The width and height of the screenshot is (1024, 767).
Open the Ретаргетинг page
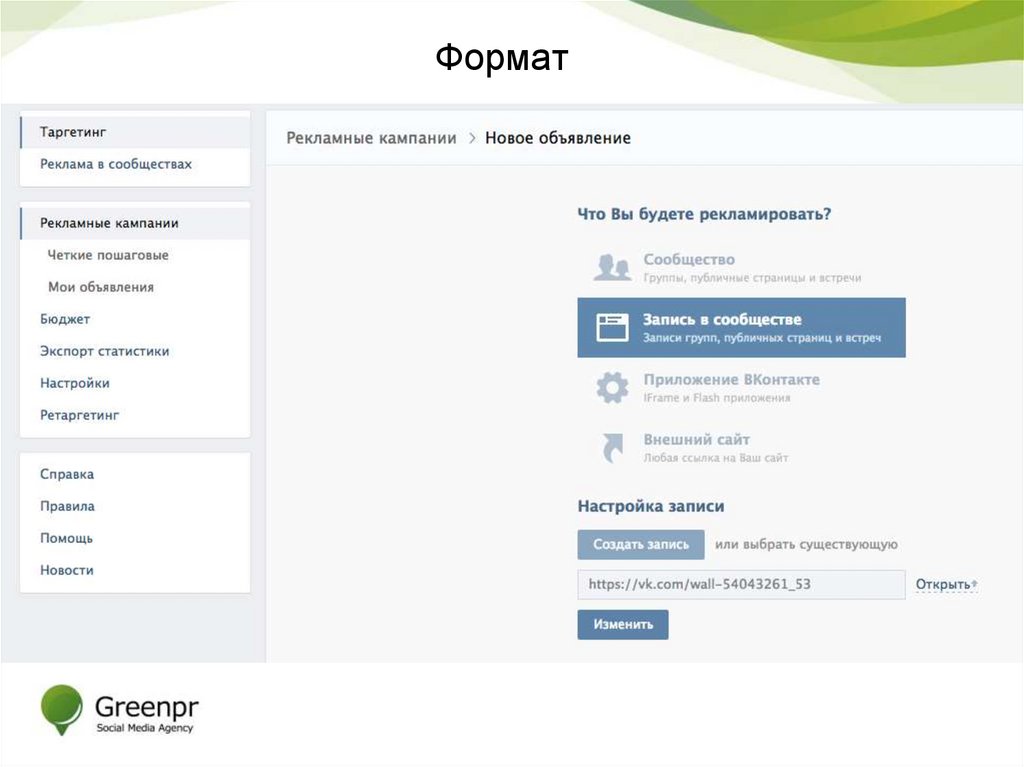(x=79, y=414)
